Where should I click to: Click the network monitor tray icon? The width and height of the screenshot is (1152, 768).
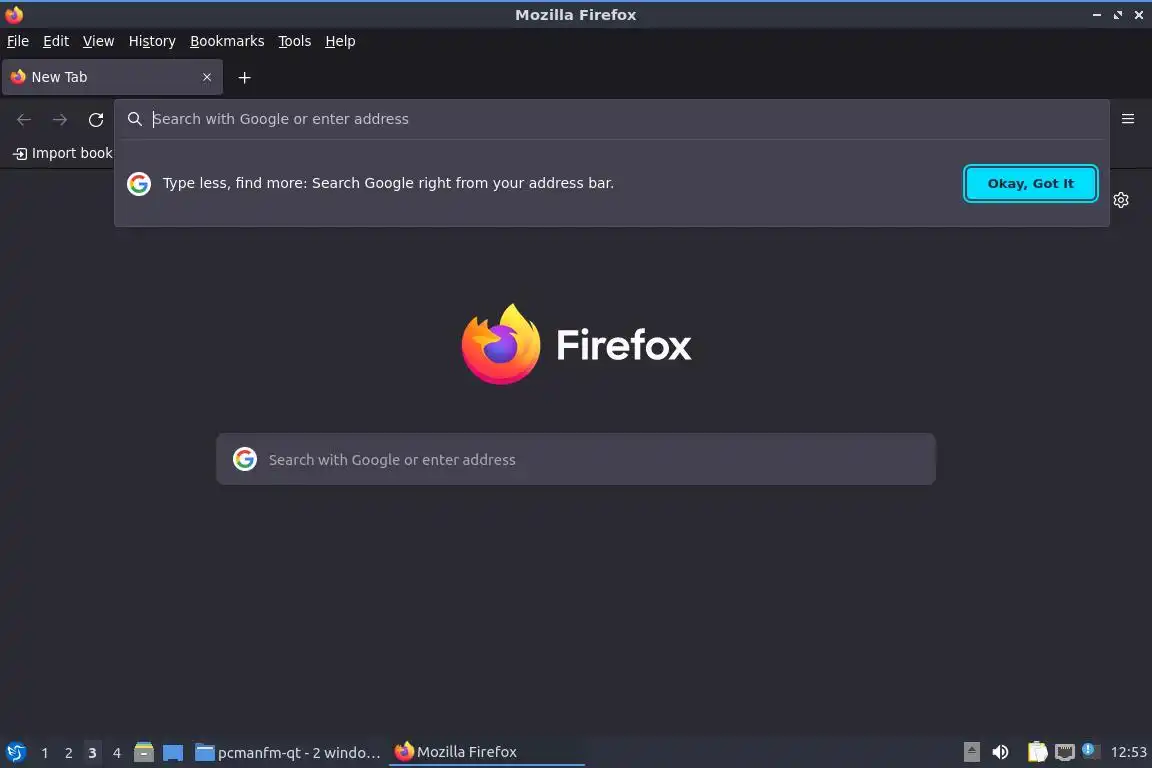pos(1065,752)
